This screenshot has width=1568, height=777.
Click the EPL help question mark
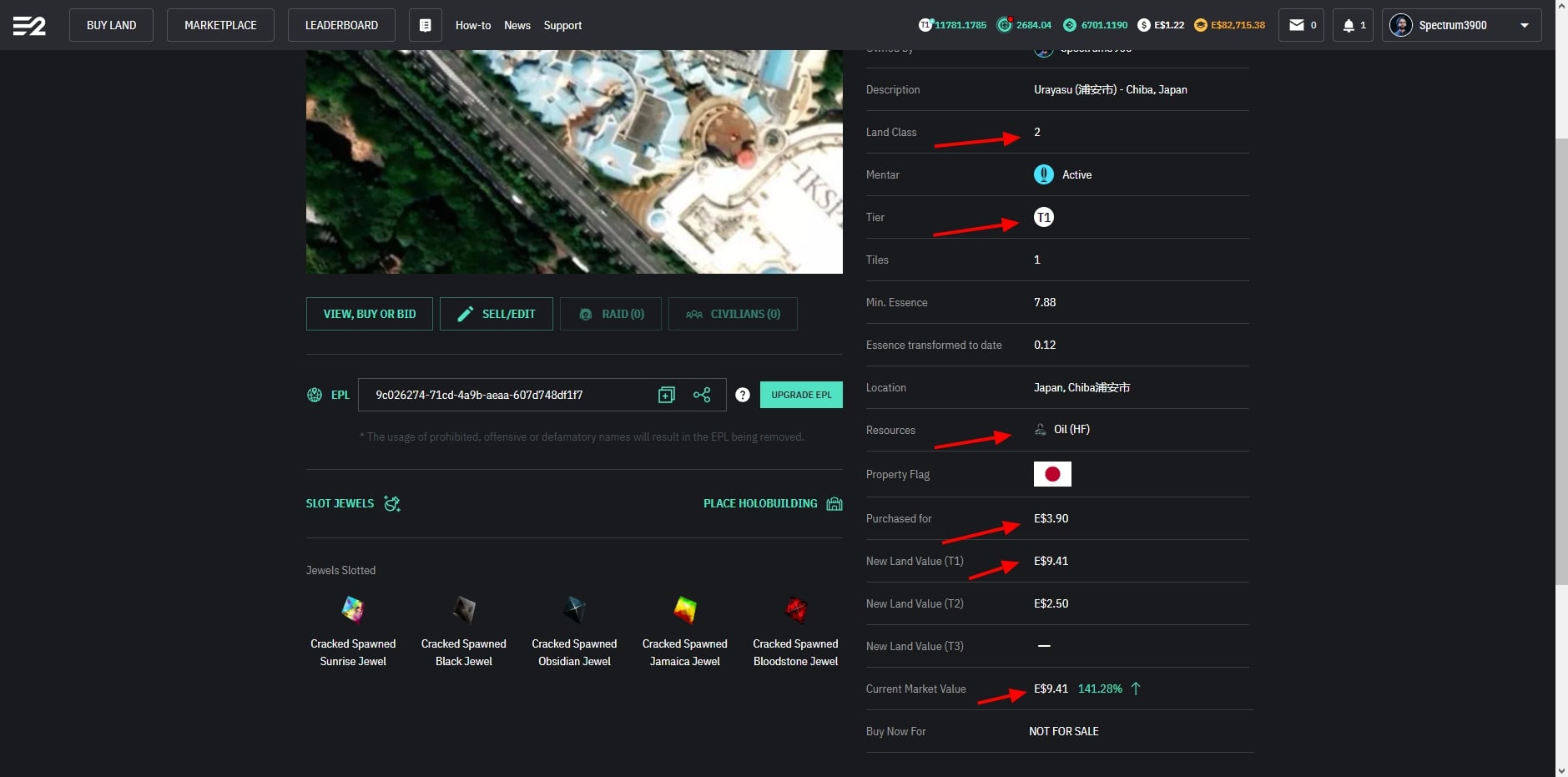click(x=743, y=395)
